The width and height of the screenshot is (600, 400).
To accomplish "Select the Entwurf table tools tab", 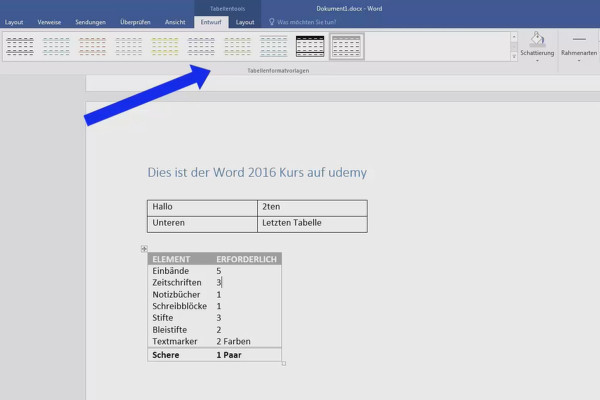I will [x=211, y=22].
